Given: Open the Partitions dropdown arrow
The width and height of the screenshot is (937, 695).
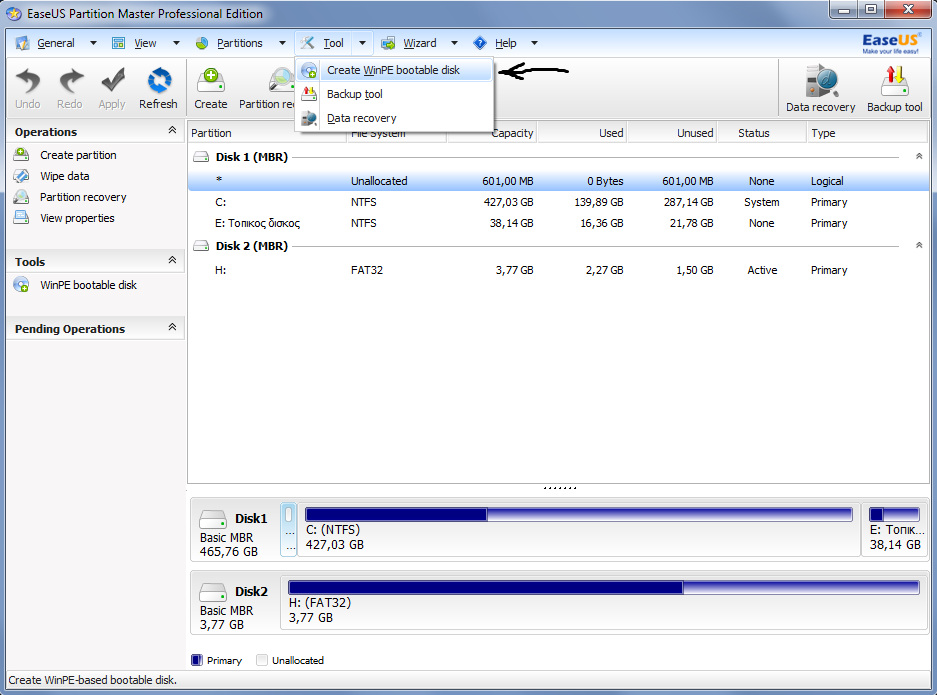Looking at the screenshot, I should (283, 43).
